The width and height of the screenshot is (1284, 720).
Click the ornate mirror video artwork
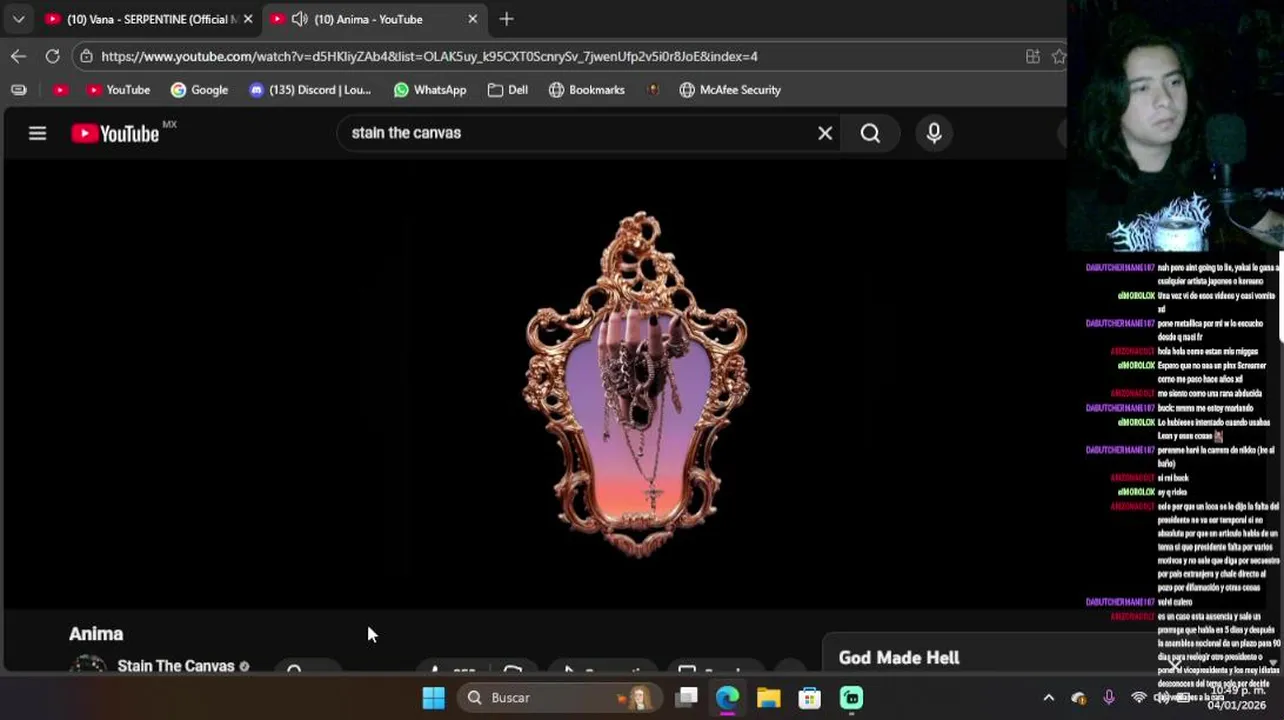(637, 385)
